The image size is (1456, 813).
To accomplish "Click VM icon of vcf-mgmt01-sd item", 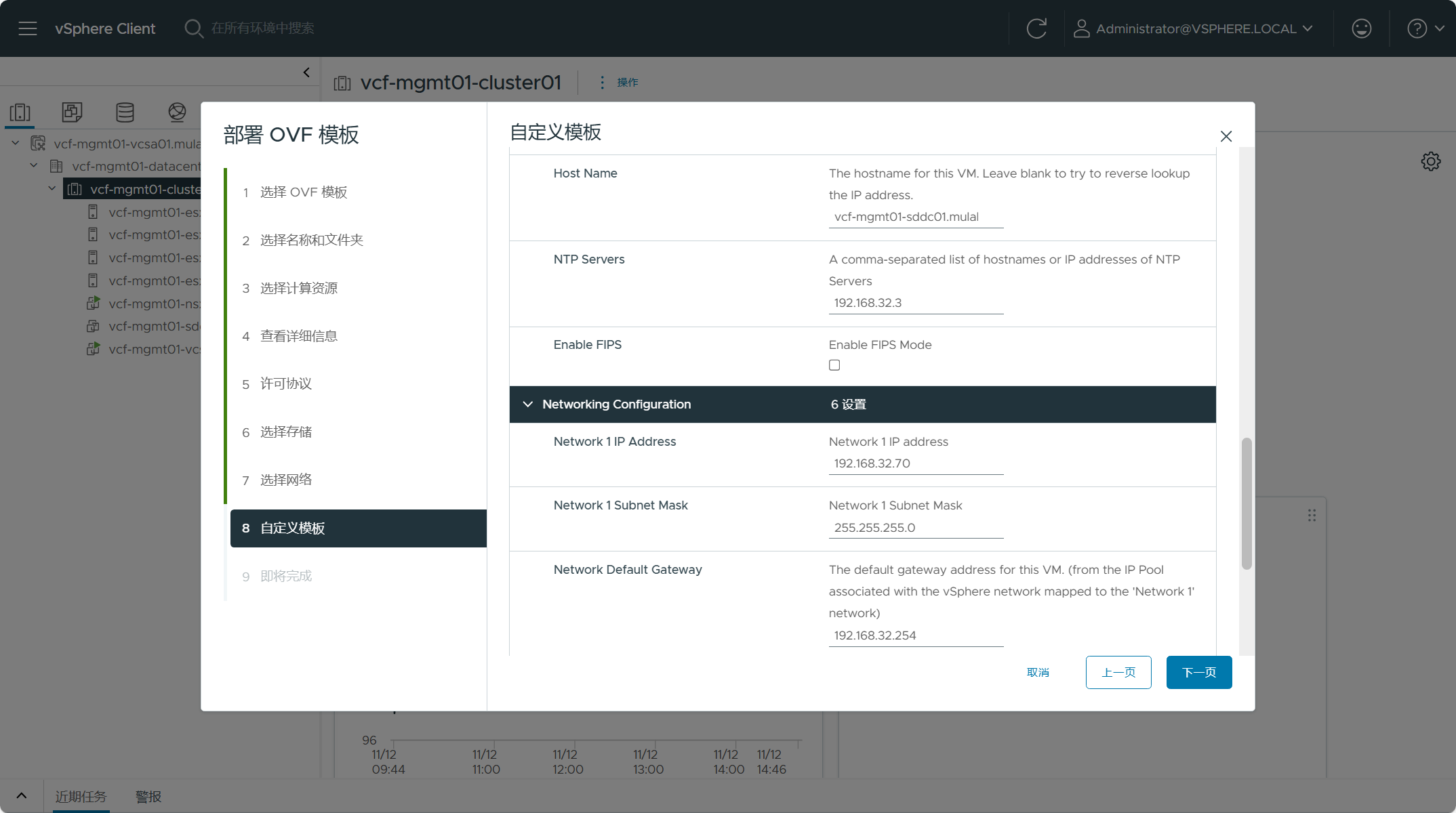I will [94, 326].
